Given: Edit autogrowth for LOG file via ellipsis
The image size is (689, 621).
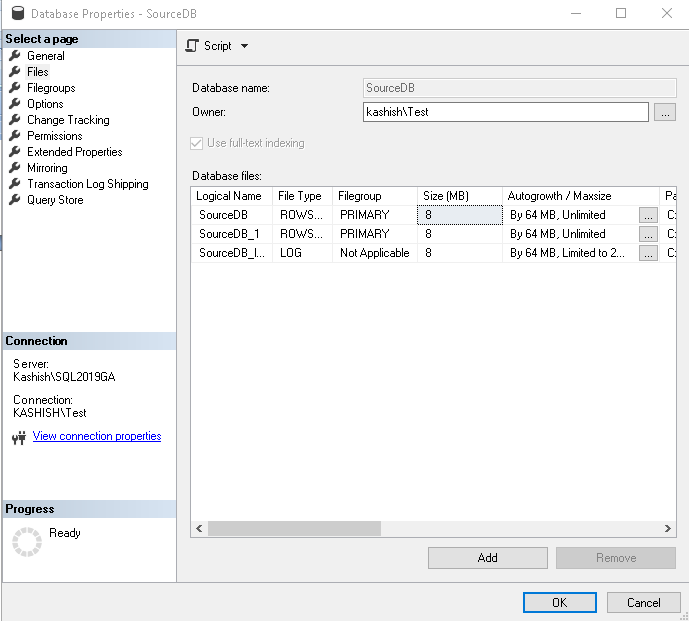Looking at the screenshot, I should 648,253.
